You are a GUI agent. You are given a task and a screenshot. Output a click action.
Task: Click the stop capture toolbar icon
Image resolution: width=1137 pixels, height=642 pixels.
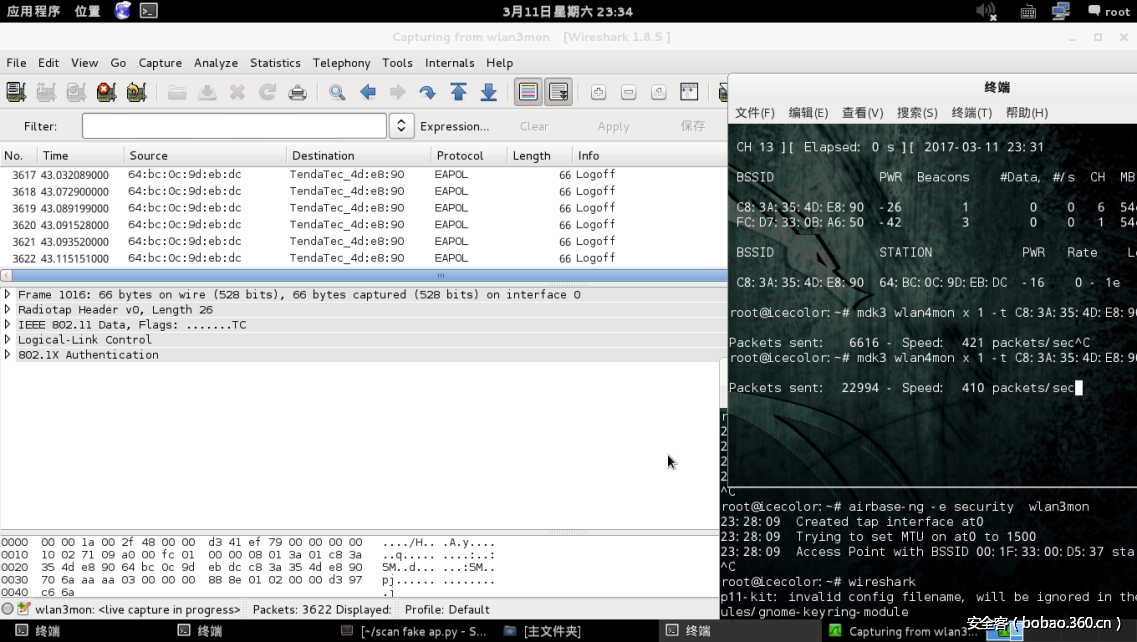[x=106, y=93]
